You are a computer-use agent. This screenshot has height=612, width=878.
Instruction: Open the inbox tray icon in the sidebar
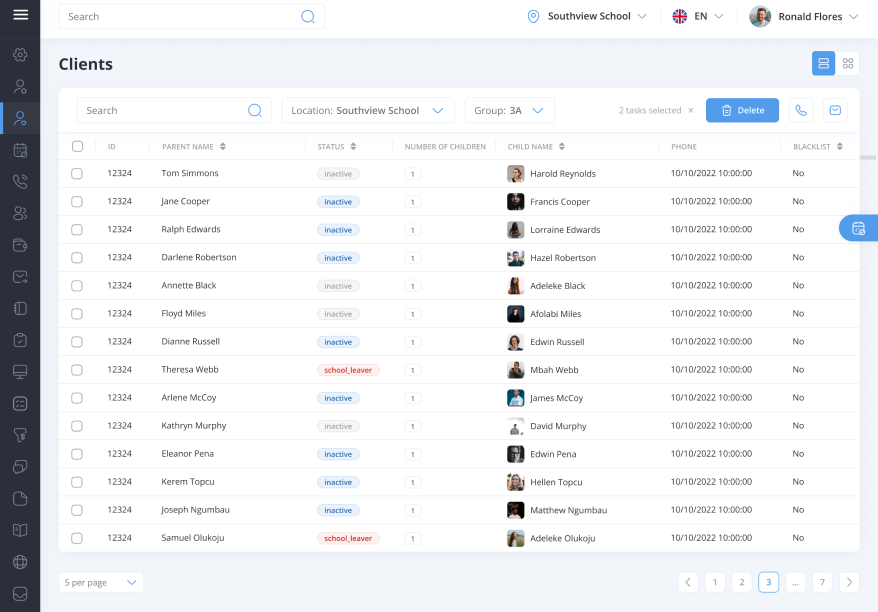[20, 594]
